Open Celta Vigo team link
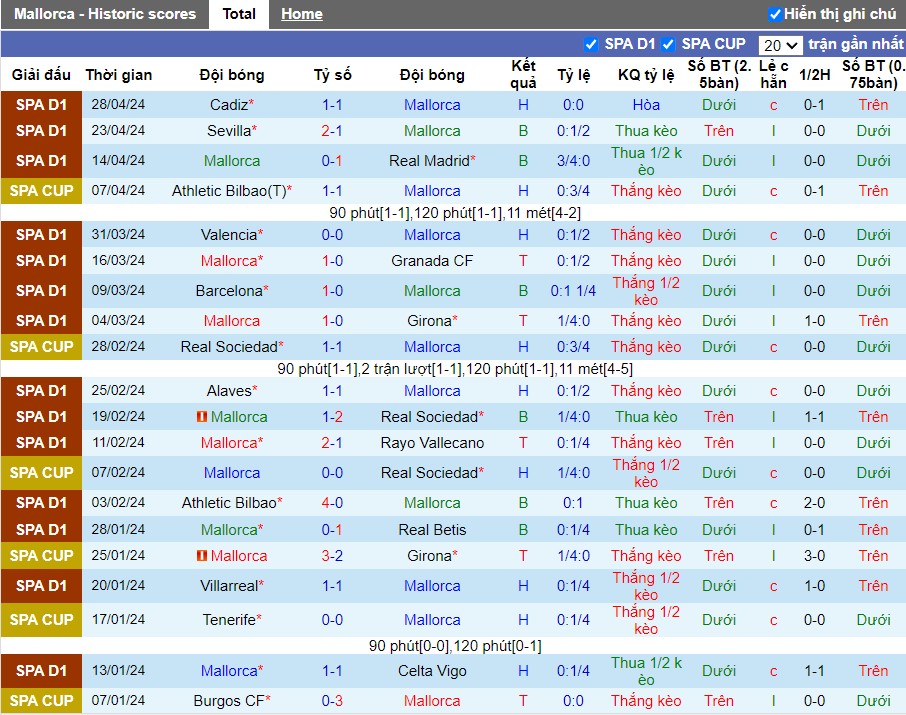 point(432,670)
